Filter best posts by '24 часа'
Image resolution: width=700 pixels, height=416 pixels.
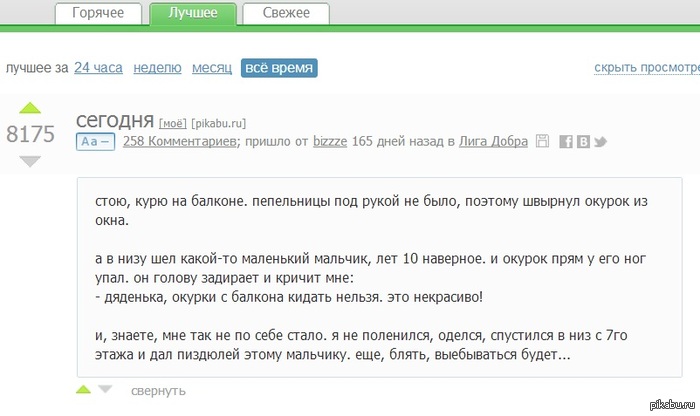(x=98, y=68)
